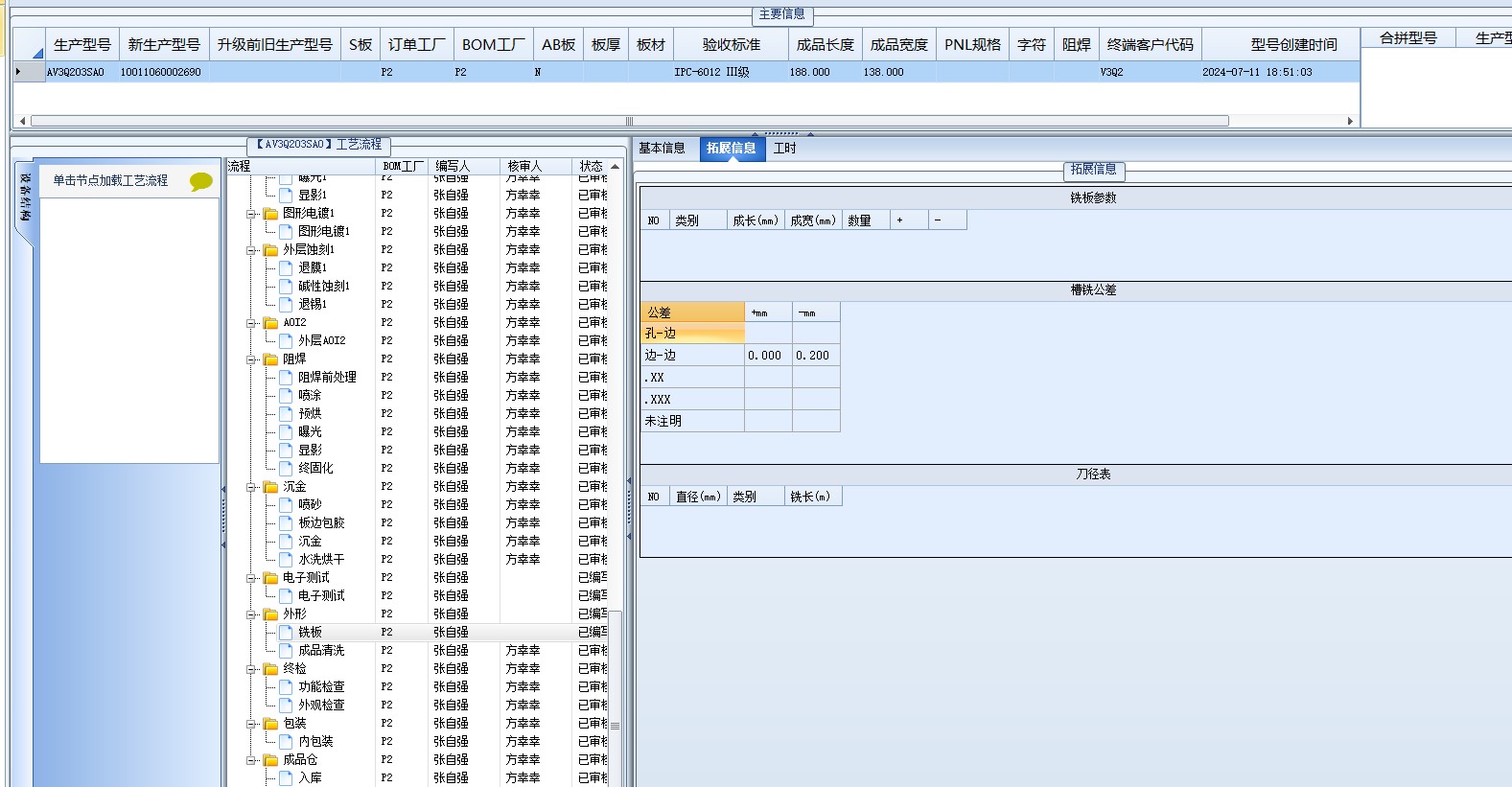The image size is (1512, 787).
Task: Edit the 边-边 +mm value 0.000
Action: coord(768,356)
